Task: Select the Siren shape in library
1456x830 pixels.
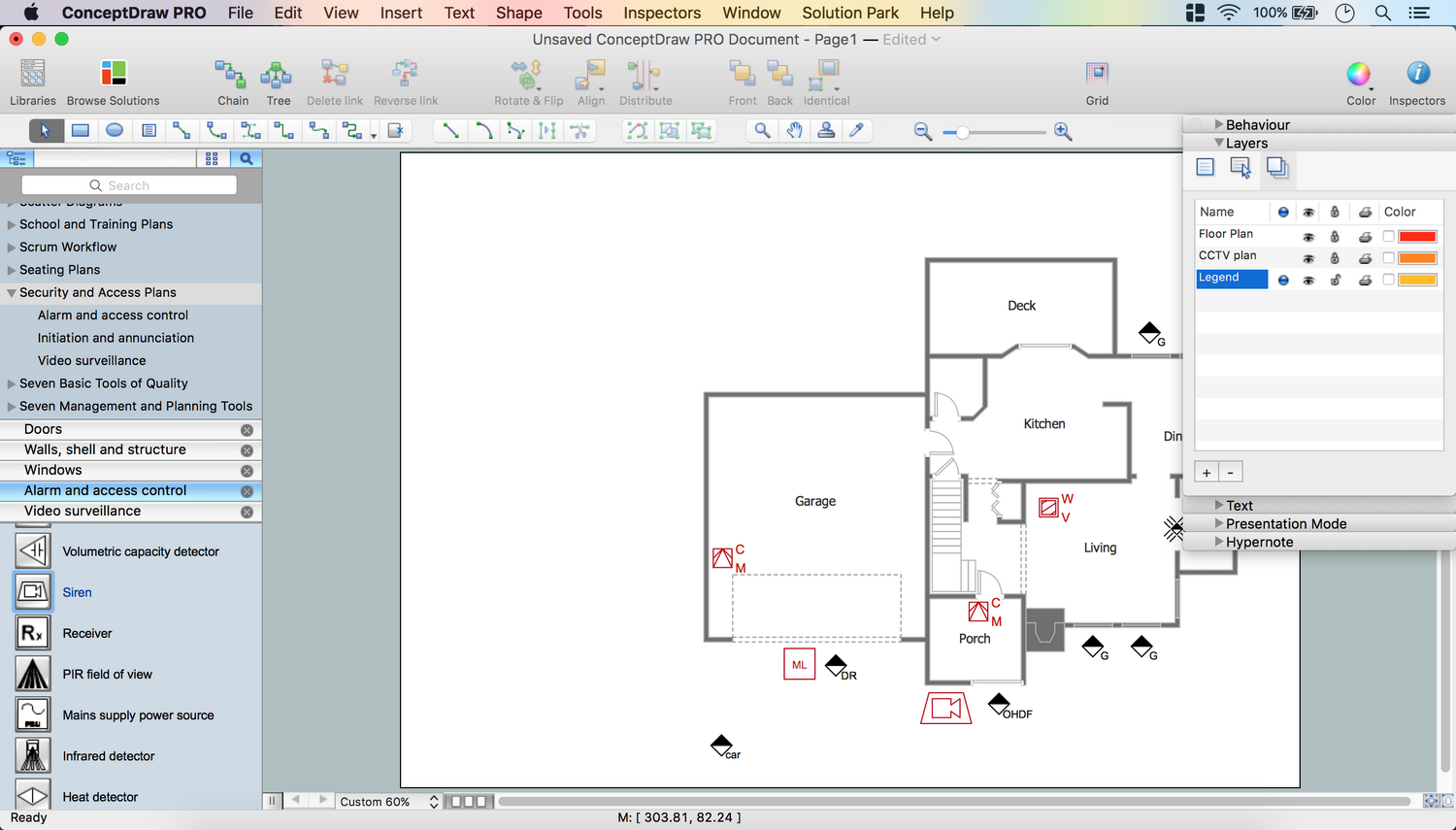Action: tap(33, 592)
